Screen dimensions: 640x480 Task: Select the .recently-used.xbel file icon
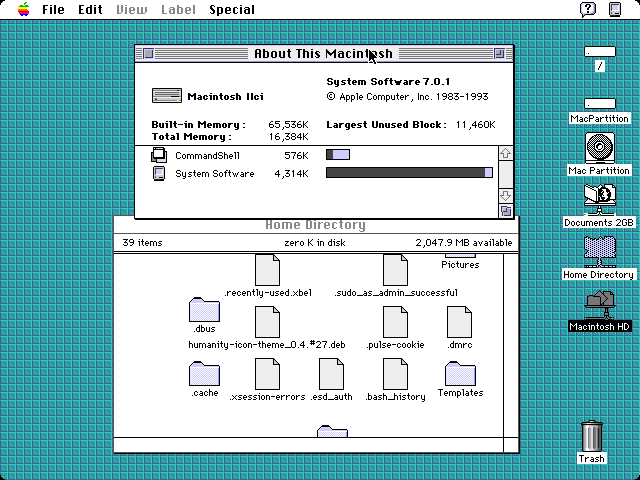click(x=267, y=270)
